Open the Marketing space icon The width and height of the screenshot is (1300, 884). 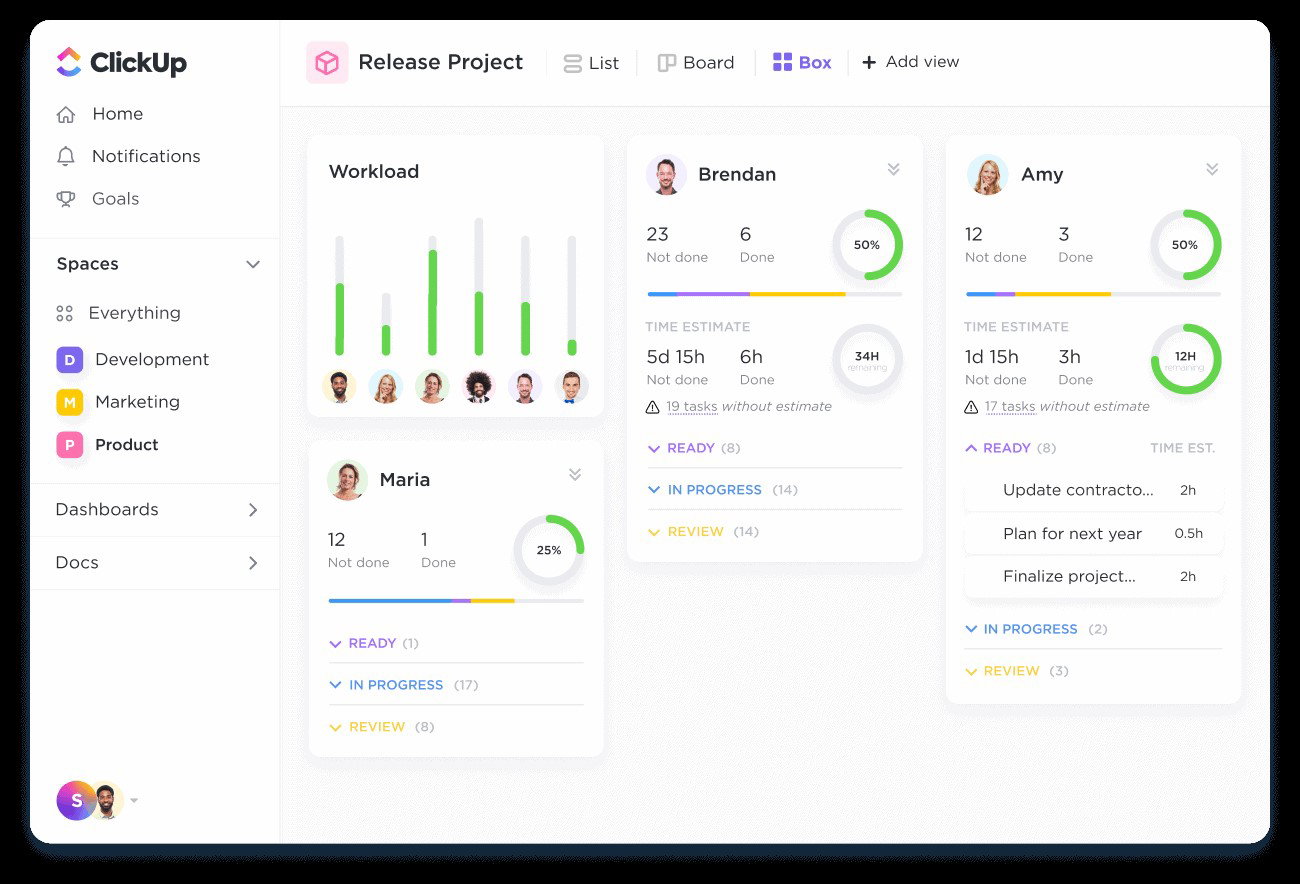tap(69, 402)
